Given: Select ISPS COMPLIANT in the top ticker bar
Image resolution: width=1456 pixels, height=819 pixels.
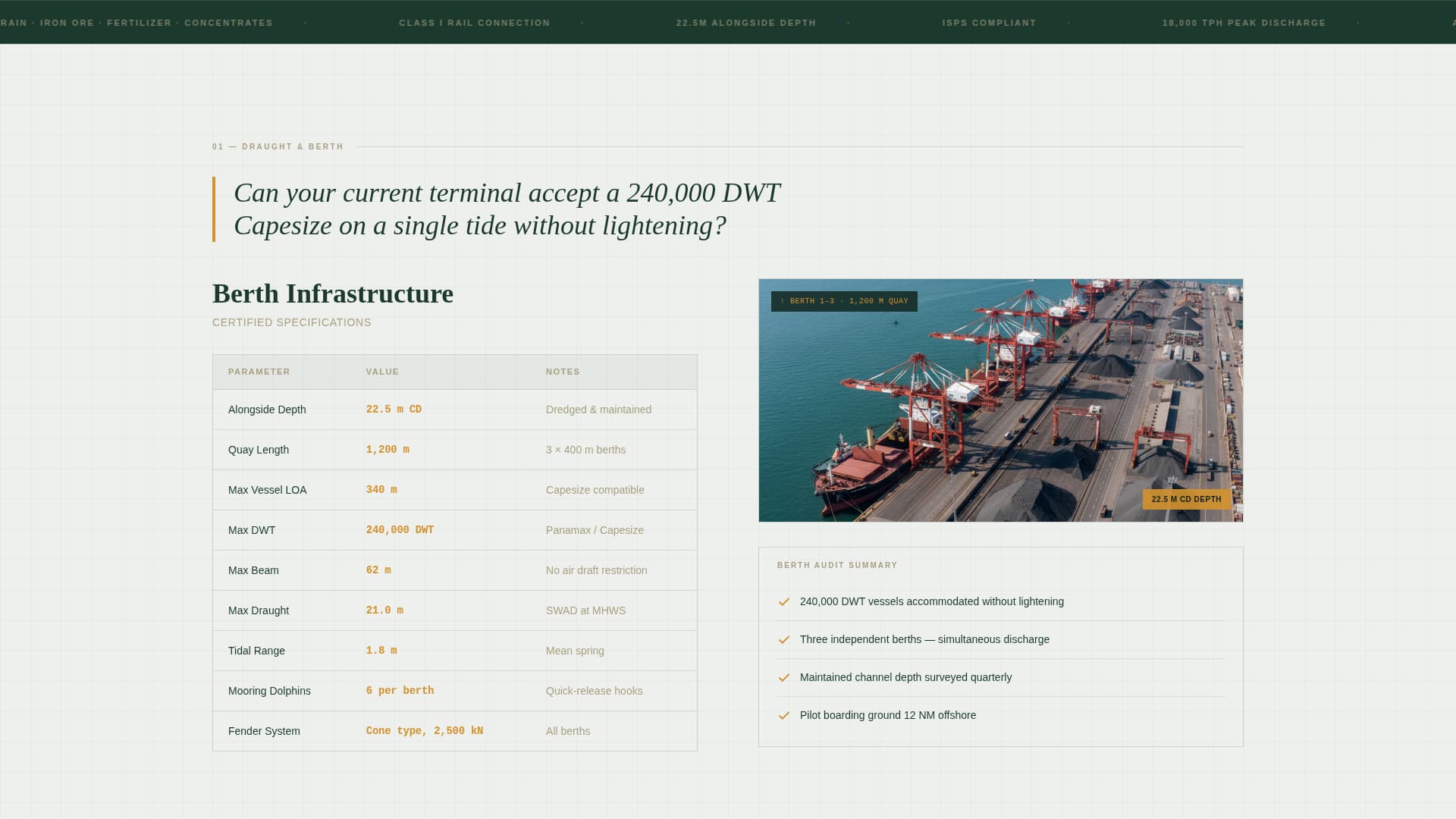Looking at the screenshot, I should coord(989,23).
